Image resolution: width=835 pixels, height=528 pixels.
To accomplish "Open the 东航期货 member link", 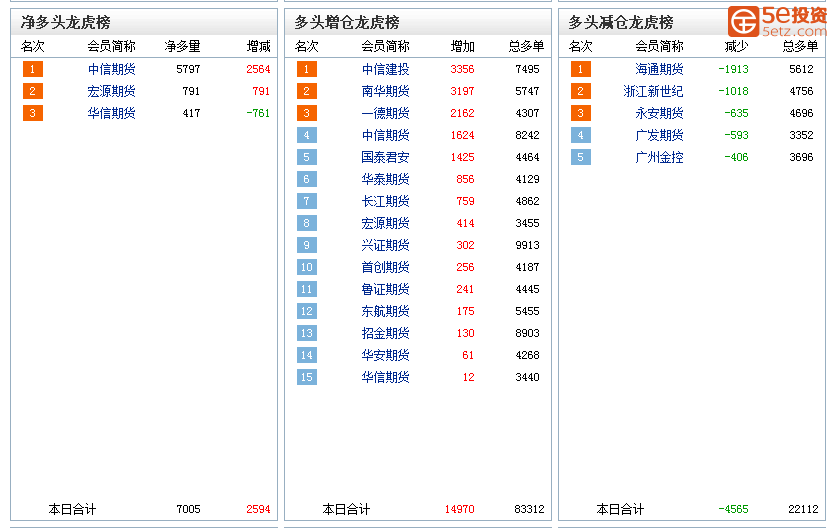I will tap(385, 311).
